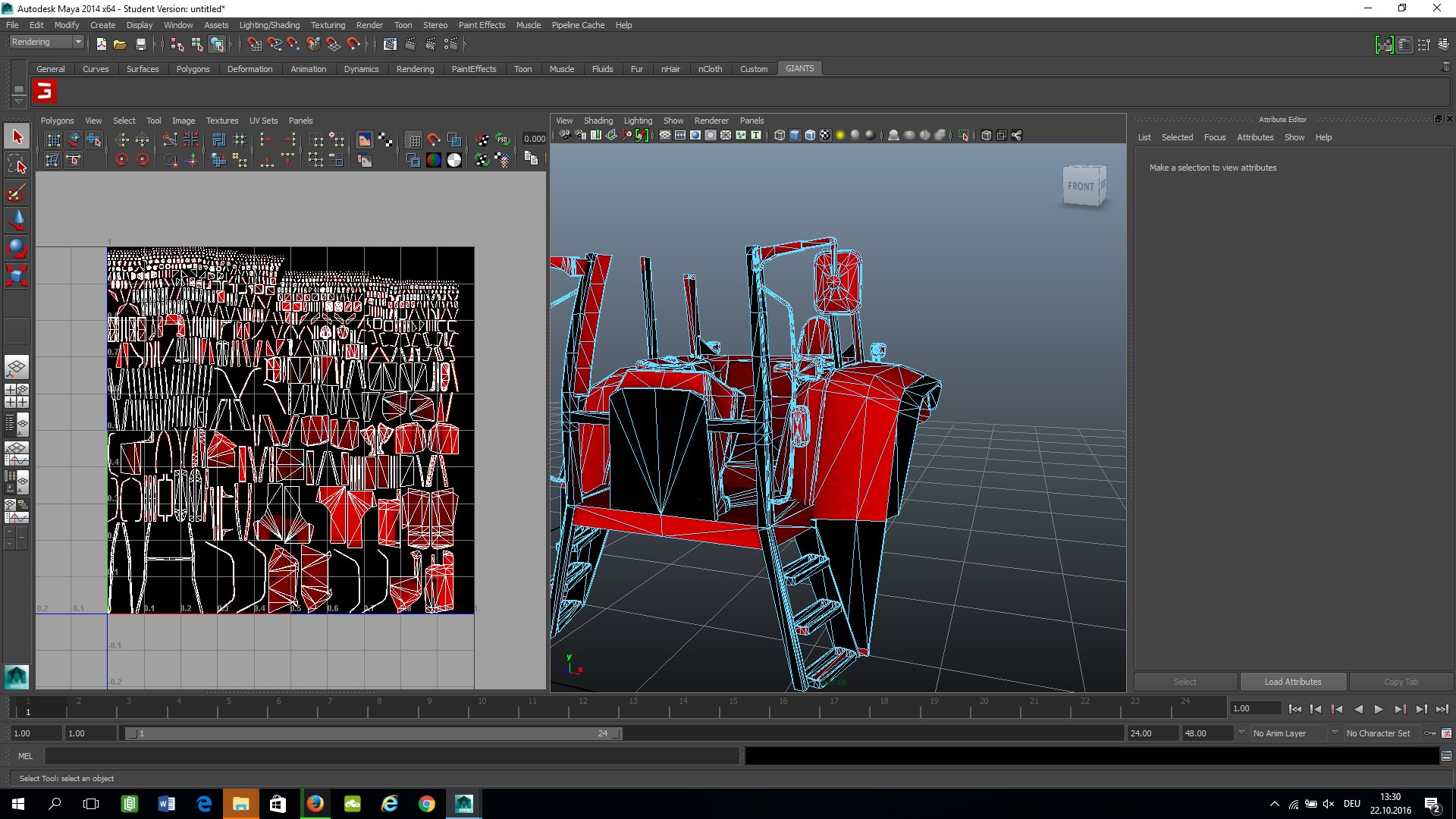Switch to the Polygons shelf tab
This screenshot has width=1456, height=819.
click(x=193, y=69)
